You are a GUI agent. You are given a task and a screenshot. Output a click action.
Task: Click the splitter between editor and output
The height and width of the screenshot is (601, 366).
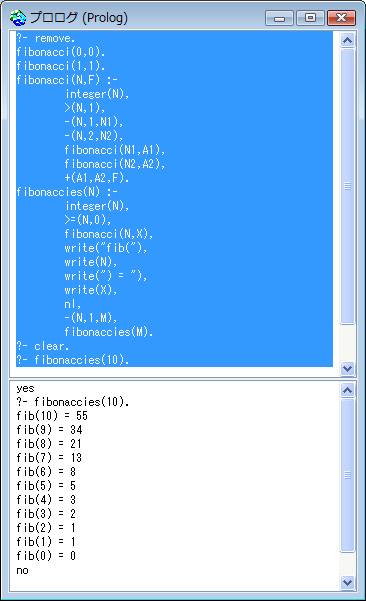click(183, 379)
